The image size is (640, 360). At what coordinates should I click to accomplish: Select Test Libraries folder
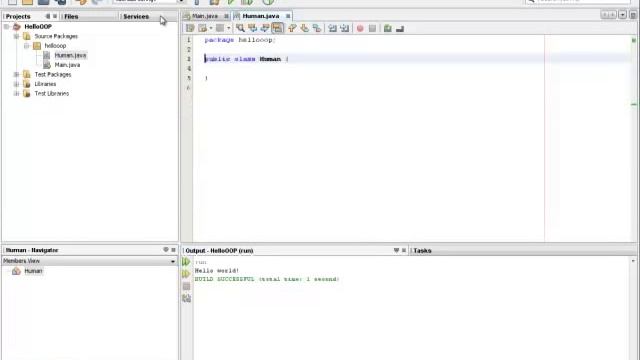51,93
